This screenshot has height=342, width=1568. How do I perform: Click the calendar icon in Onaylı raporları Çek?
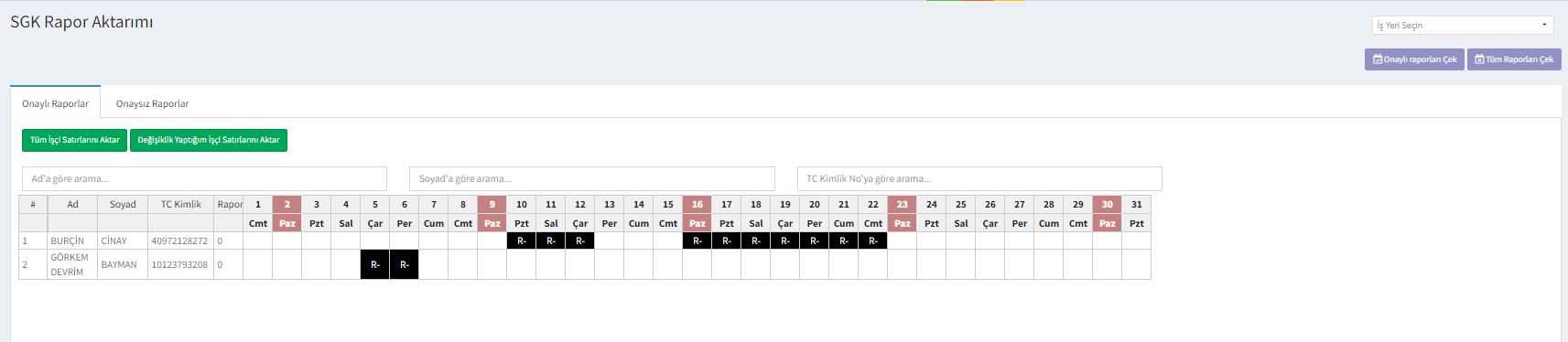(x=1378, y=59)
